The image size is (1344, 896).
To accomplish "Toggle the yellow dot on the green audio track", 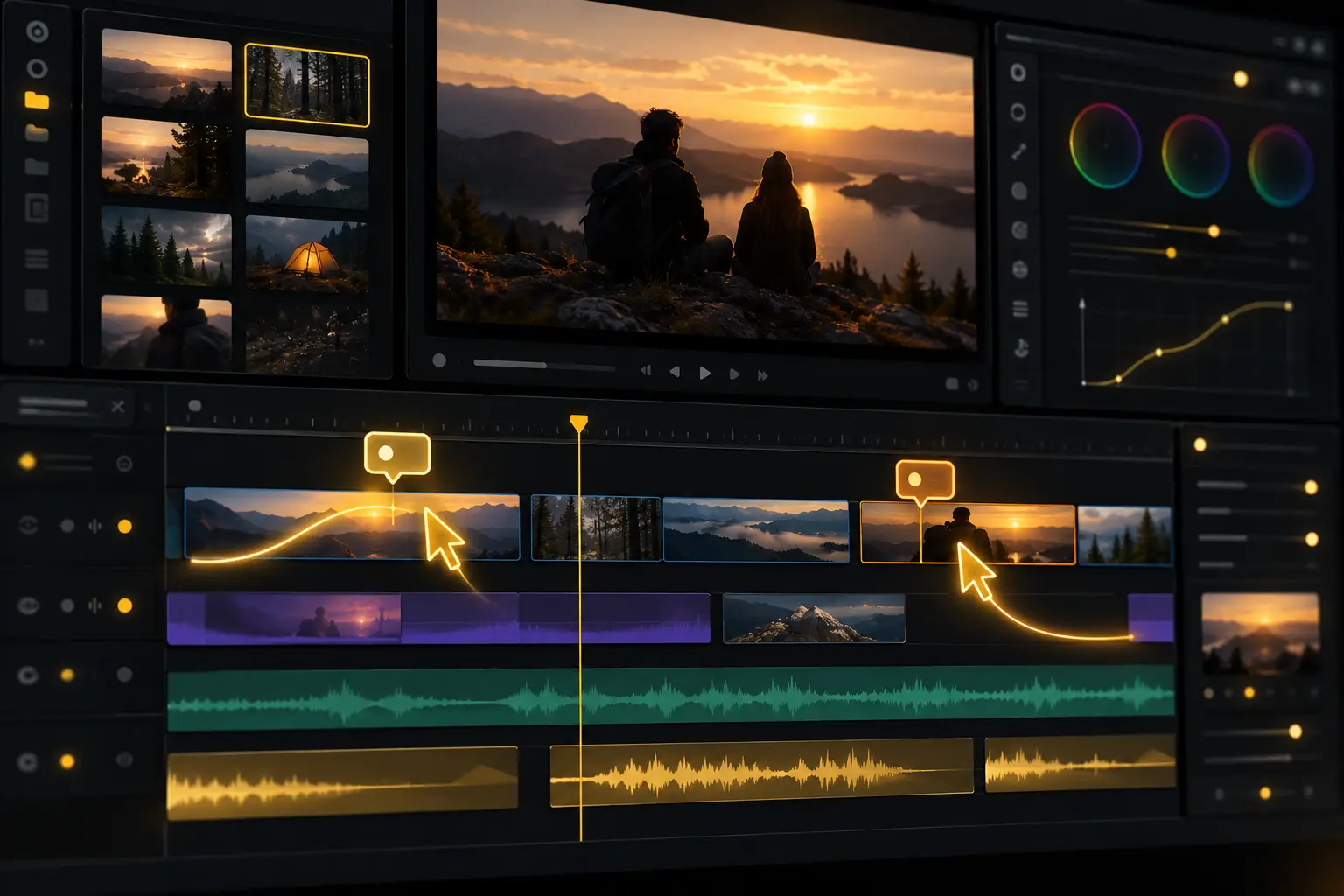I will click(67, 675).
